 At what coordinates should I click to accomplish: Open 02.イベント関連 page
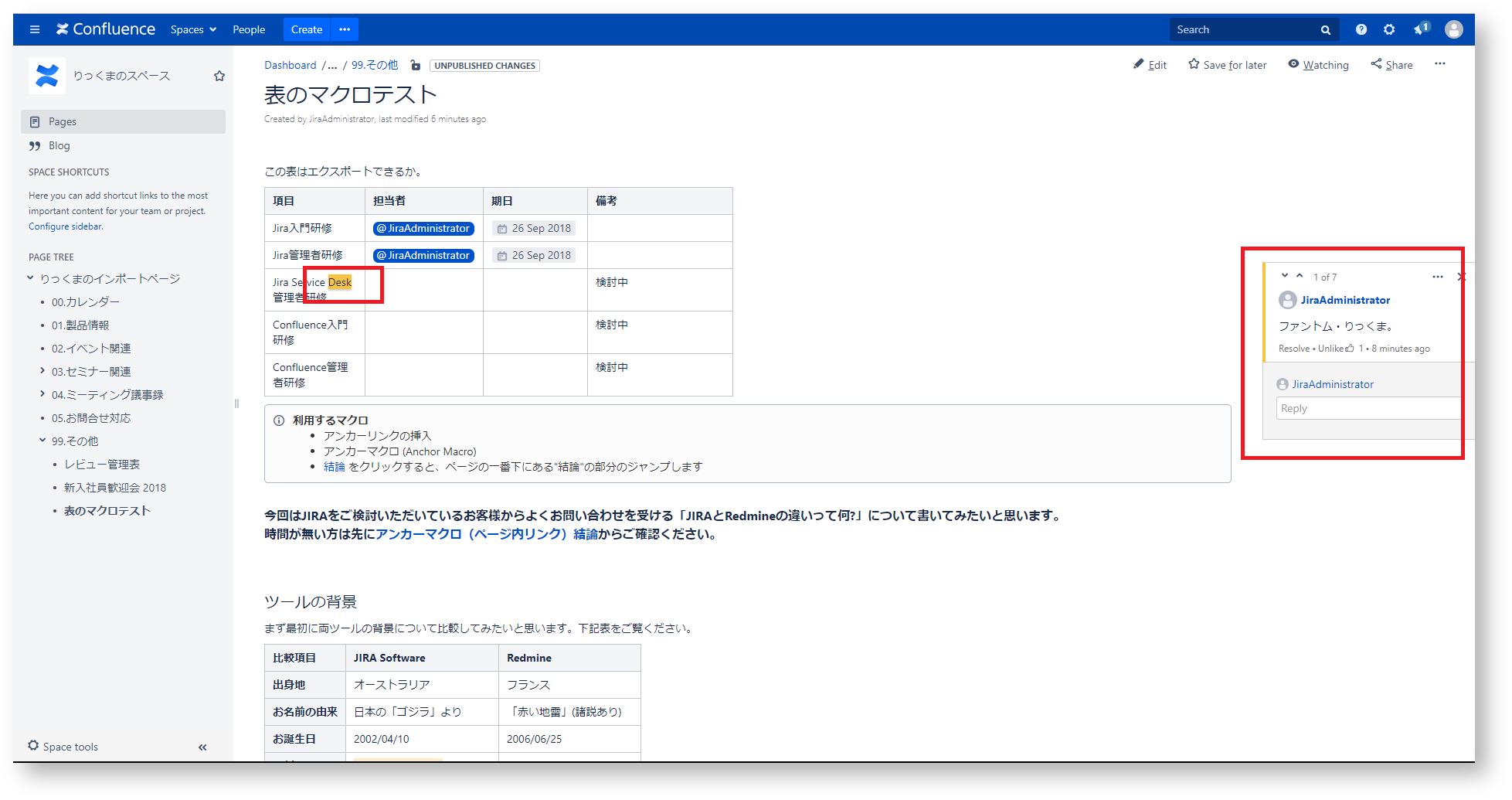tap(91, 349)
